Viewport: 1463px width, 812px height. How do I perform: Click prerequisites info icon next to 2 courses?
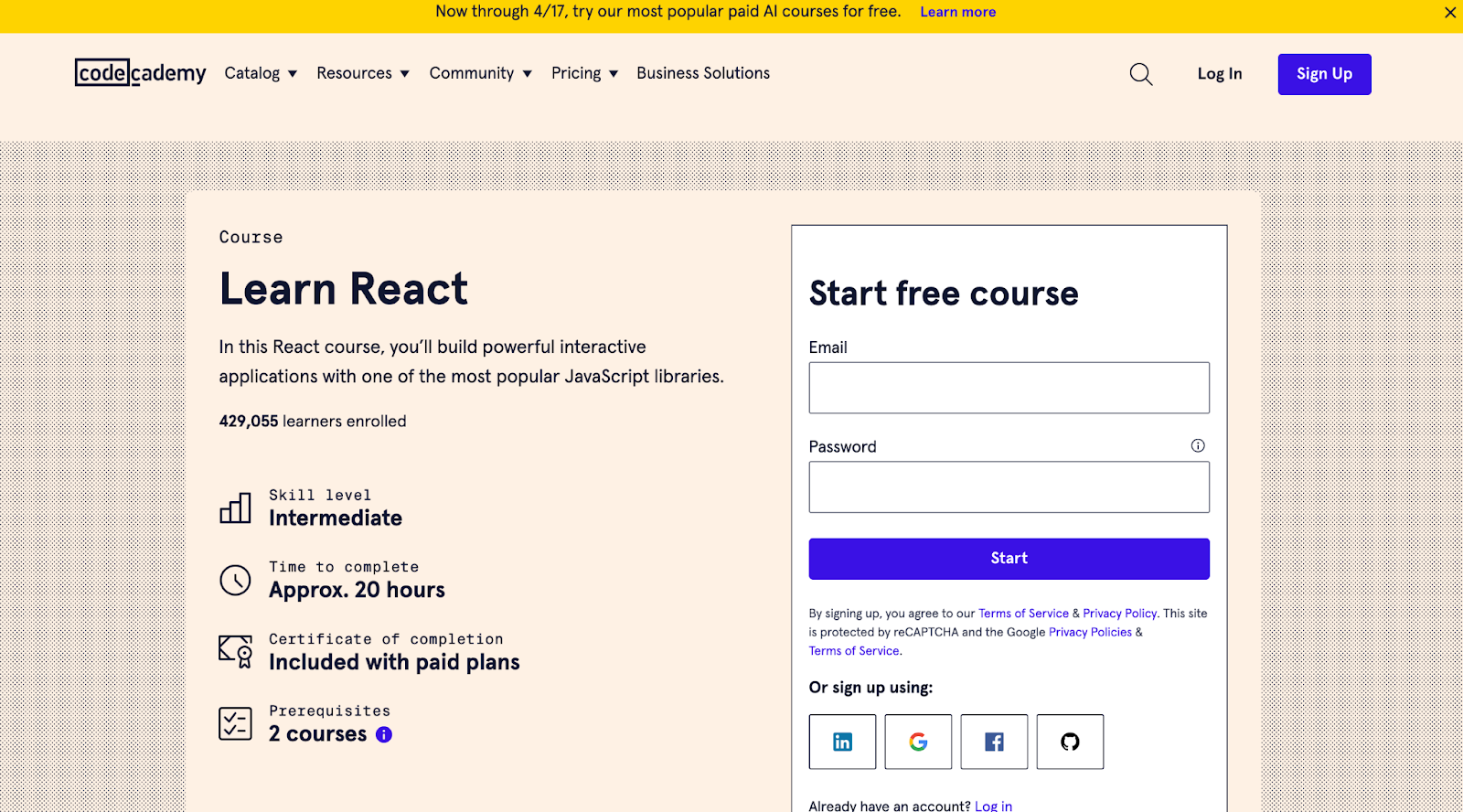click(x=384, y=734)
